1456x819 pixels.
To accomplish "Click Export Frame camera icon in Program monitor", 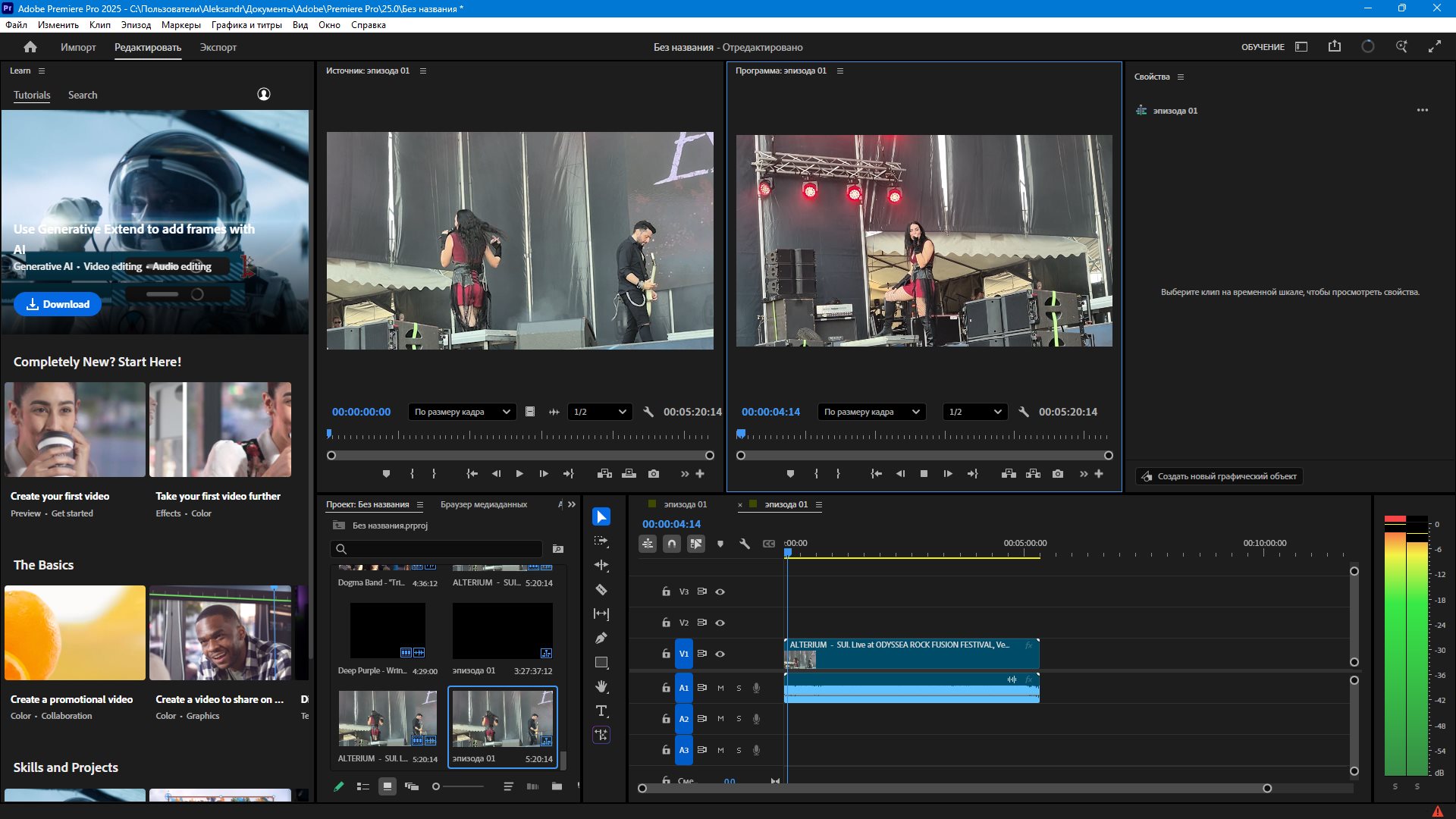I will point(1058,474).
